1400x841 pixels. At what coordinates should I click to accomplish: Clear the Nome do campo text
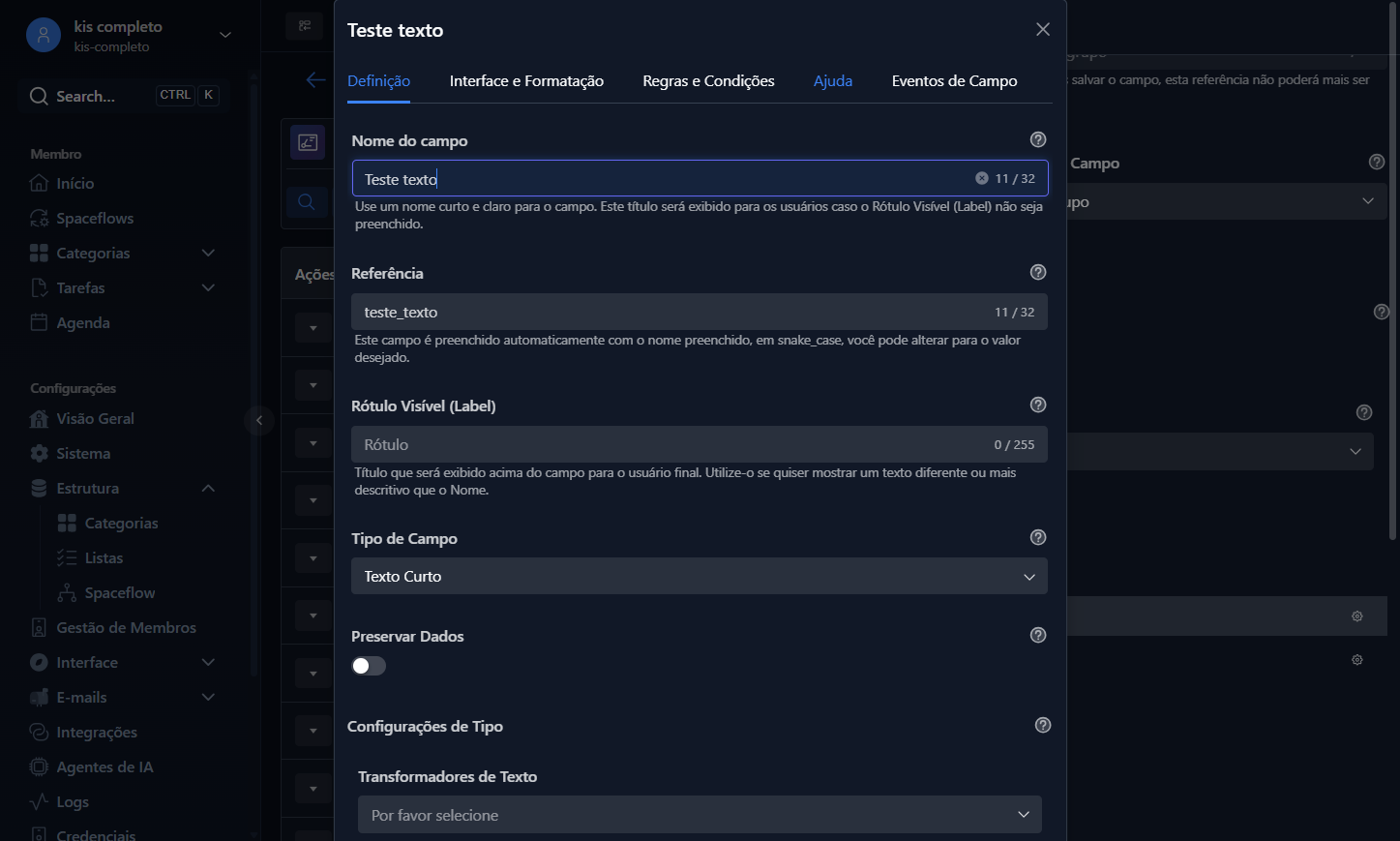point(981,178)
